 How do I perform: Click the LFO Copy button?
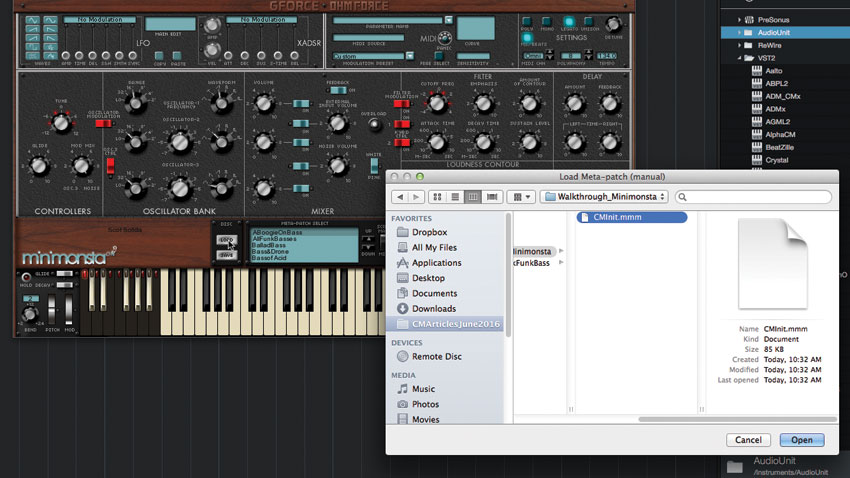(x=159, y=56)
